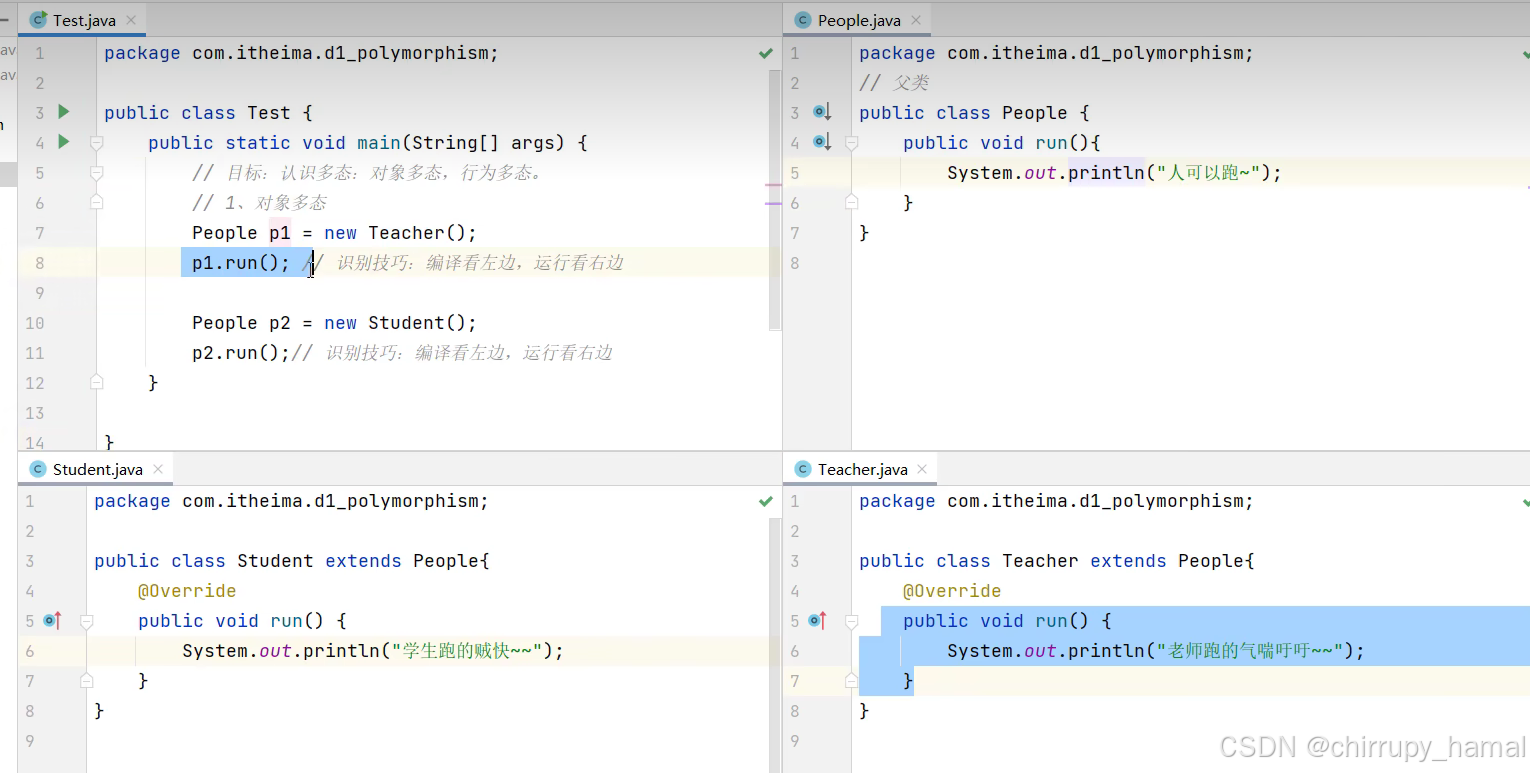Click the '// 父类' comment in People.java
The width and height of the screenshot is (1530, 773).
point(894,83)
